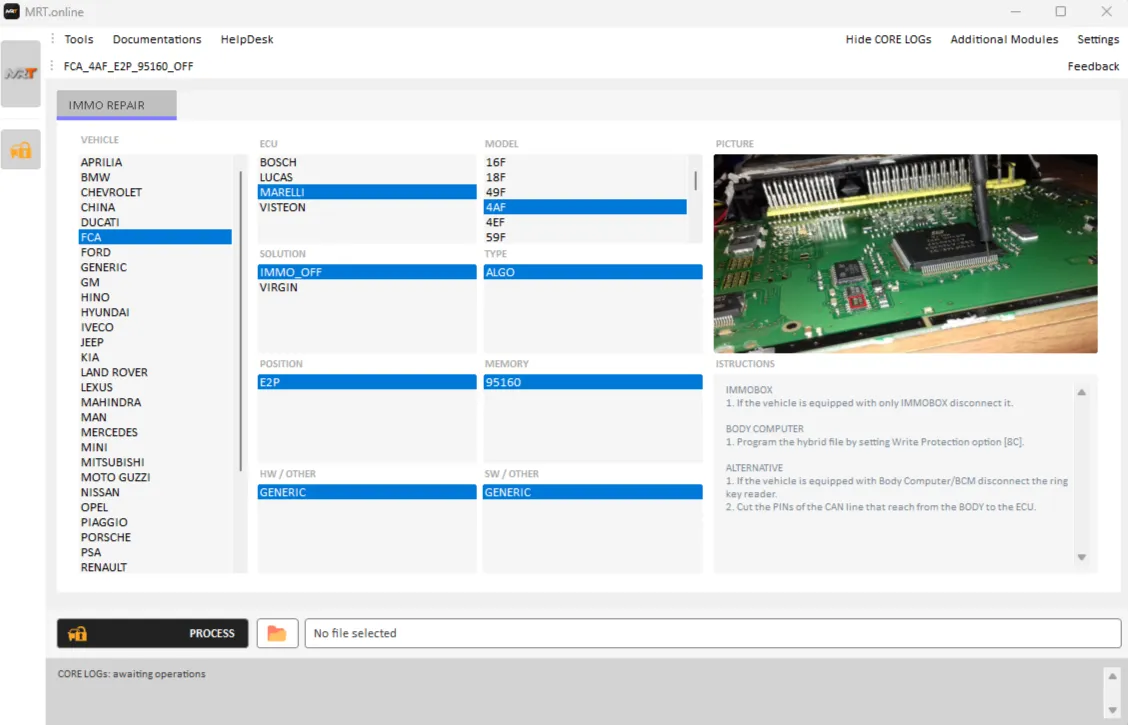
Task: Select LAND ROVER in vehicle list
Action: coord(155,373)
